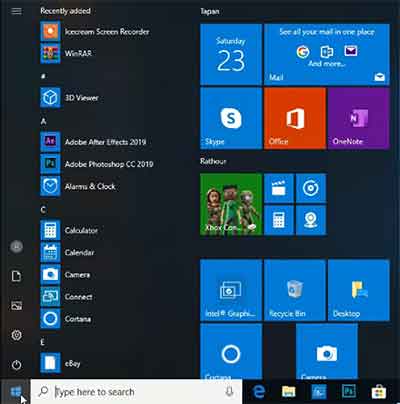Click the Type here to search box
The width and height of the screenshot is (400, 404).
[x=136, y=392]
